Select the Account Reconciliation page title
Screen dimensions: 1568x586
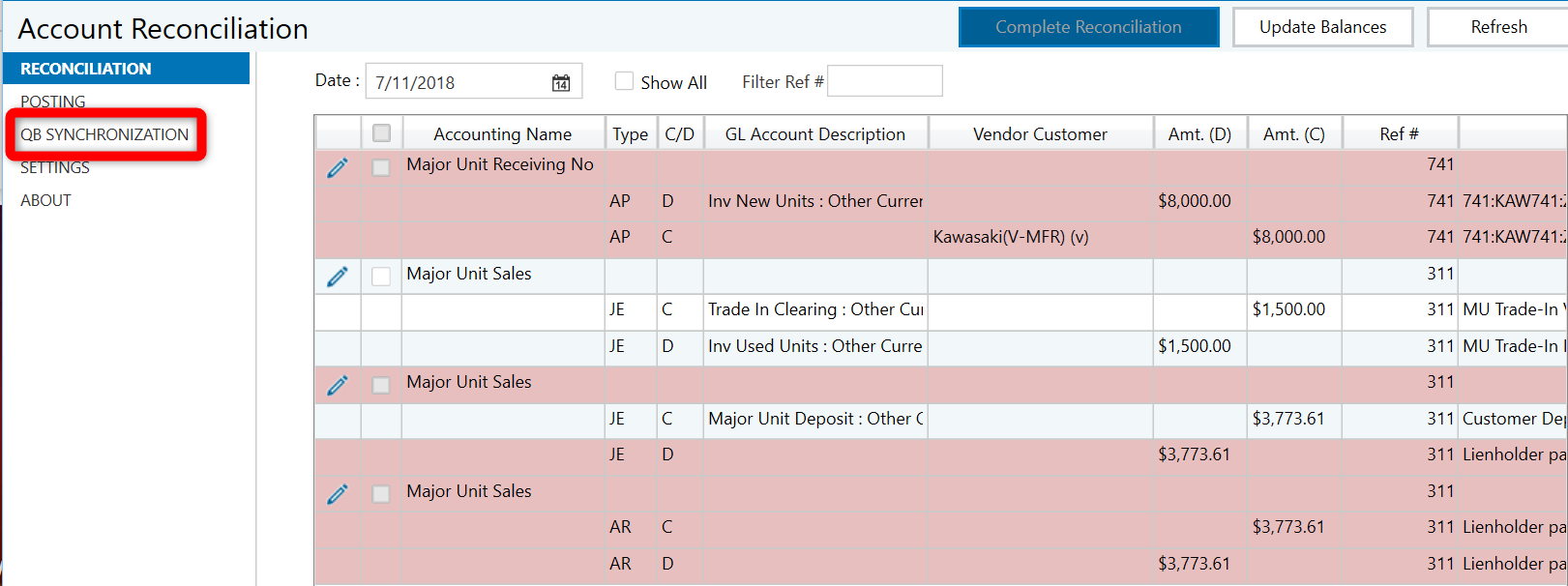(x=163, y=29)
